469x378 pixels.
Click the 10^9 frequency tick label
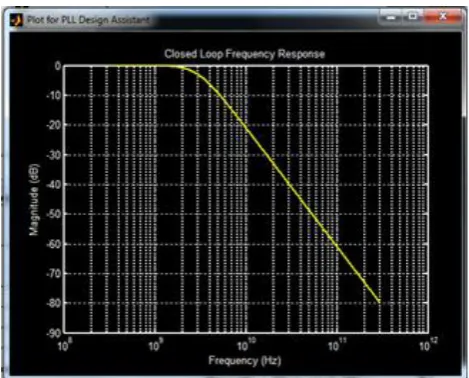click(x=156, y=345)
